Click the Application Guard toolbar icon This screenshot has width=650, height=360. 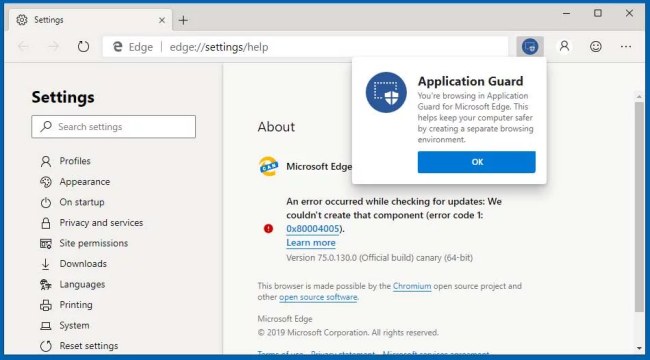530,46
